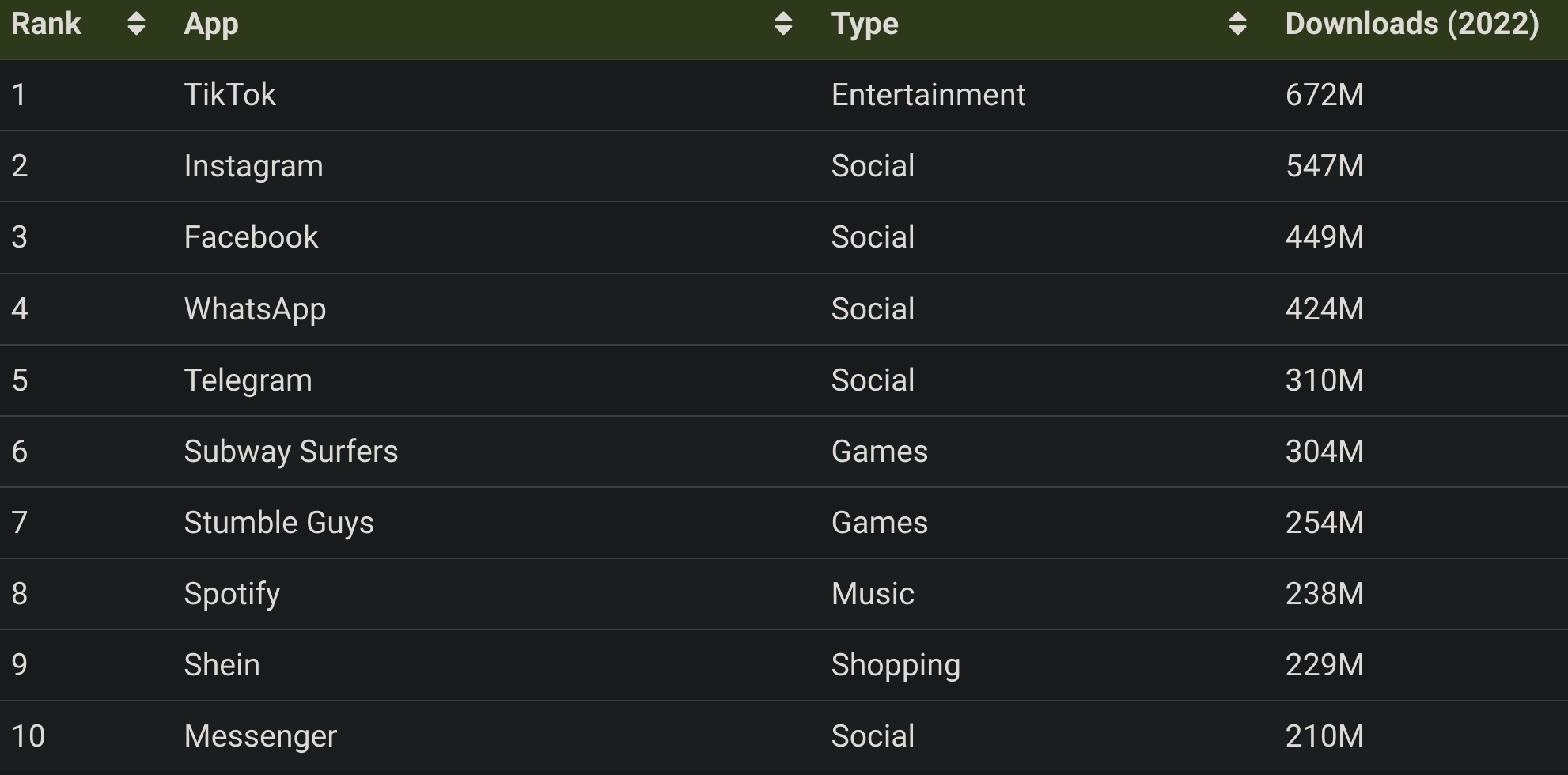This screenshot has height=775, width=1568.
Task: Click the Type header label
Action: tap(864, 24)
